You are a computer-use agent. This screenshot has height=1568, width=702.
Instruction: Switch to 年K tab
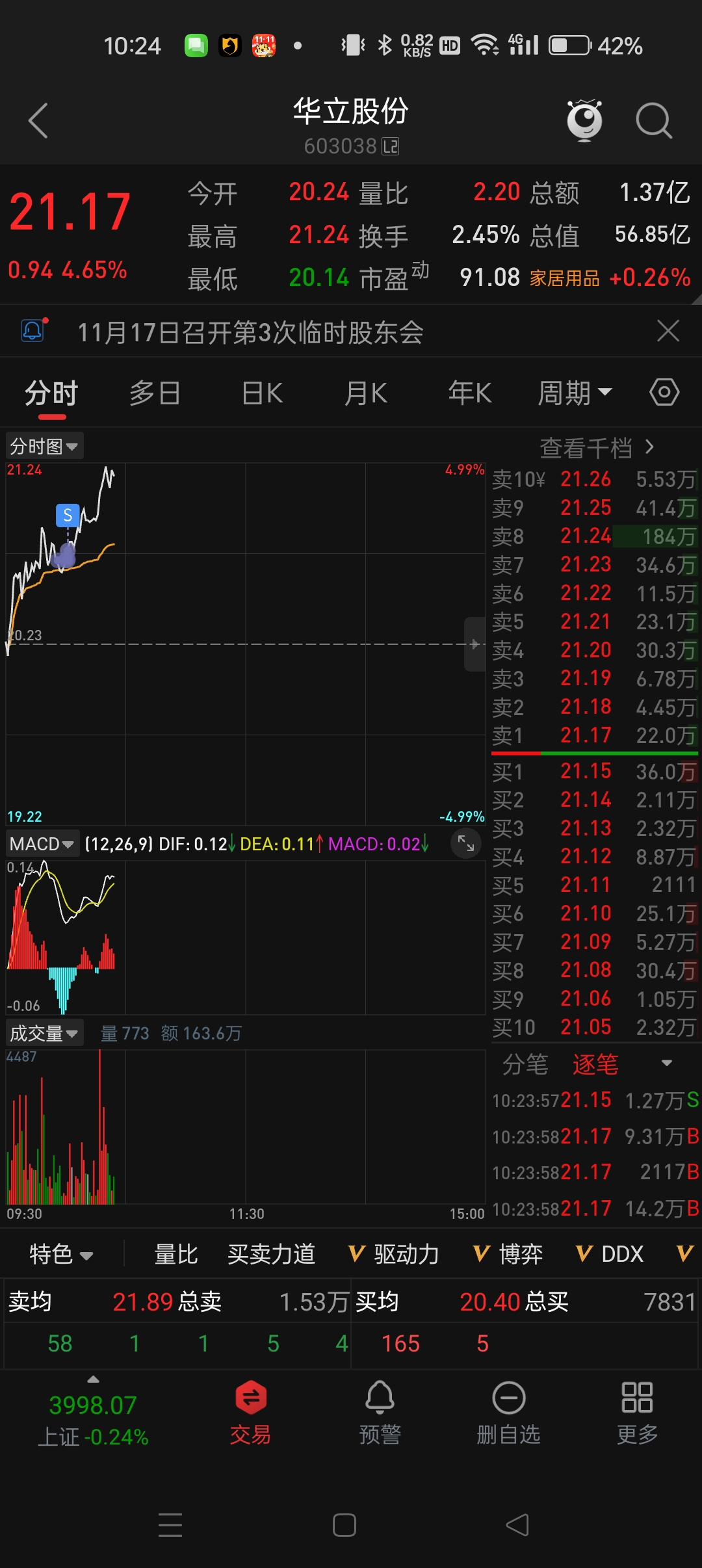click(x=469, y=393)
